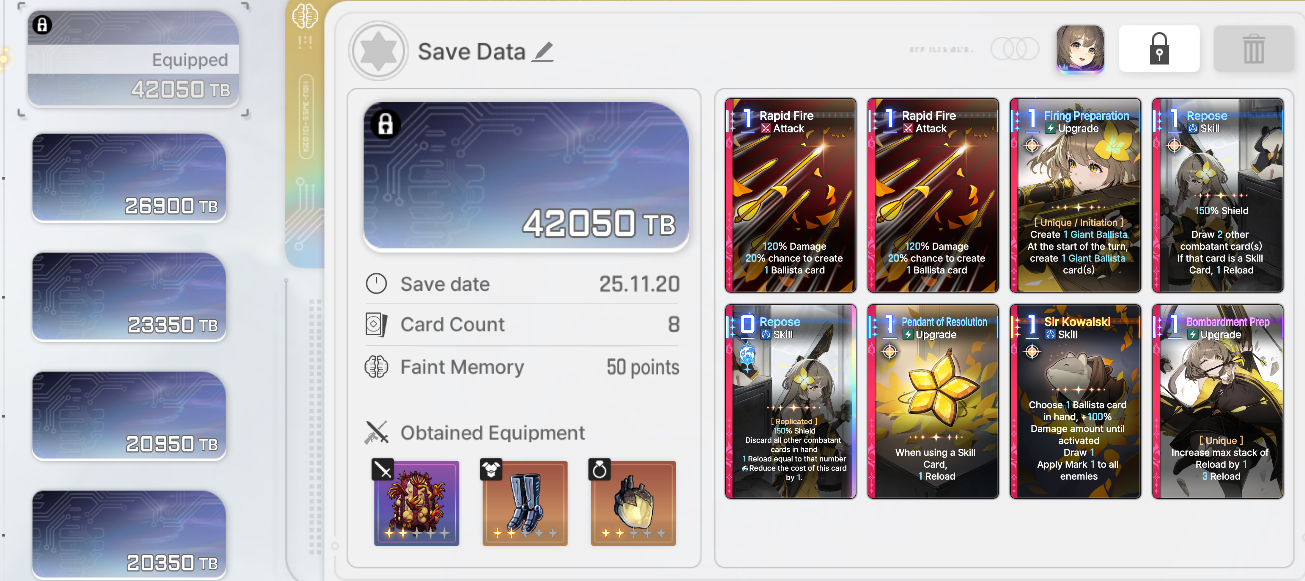Viewport: 1305px width, 581px height.
Task: Click the pencil edit icon beside Save Data
Action: [542, 52]
